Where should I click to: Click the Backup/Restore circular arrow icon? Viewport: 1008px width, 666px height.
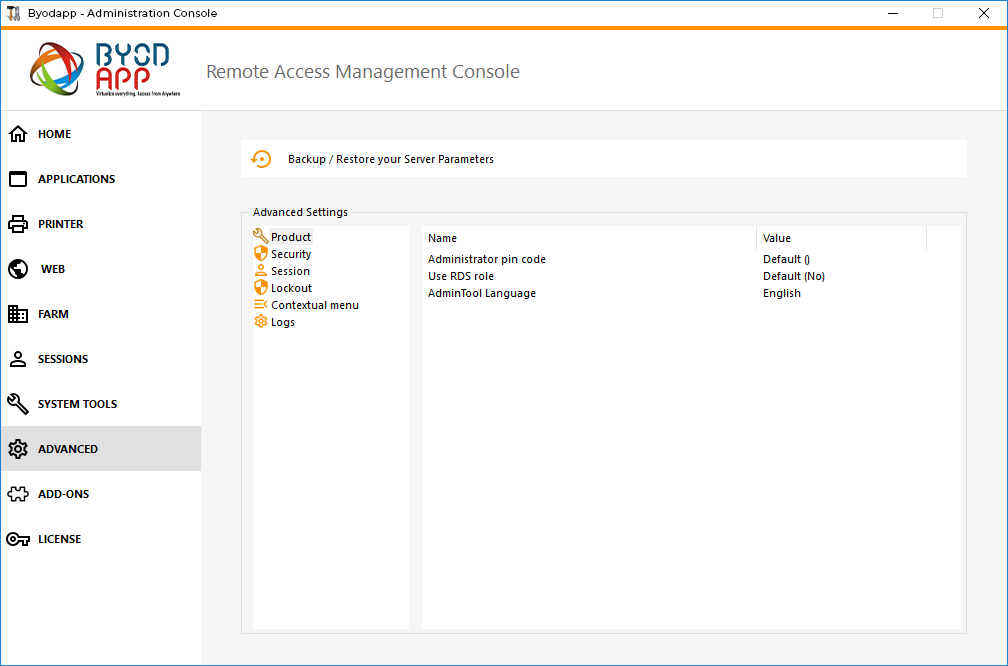[261, 159]
